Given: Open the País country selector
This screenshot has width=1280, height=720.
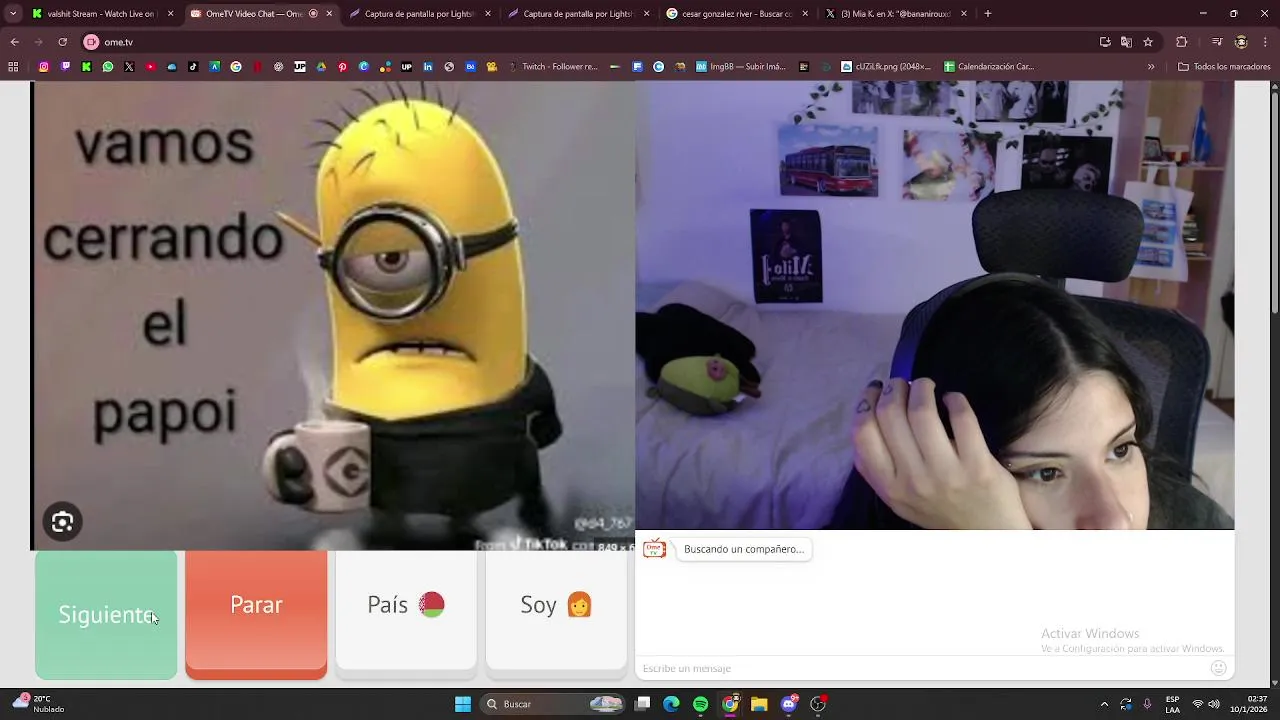Looking at the screenshot, I should pyautogui.click(x=406, y=610).
